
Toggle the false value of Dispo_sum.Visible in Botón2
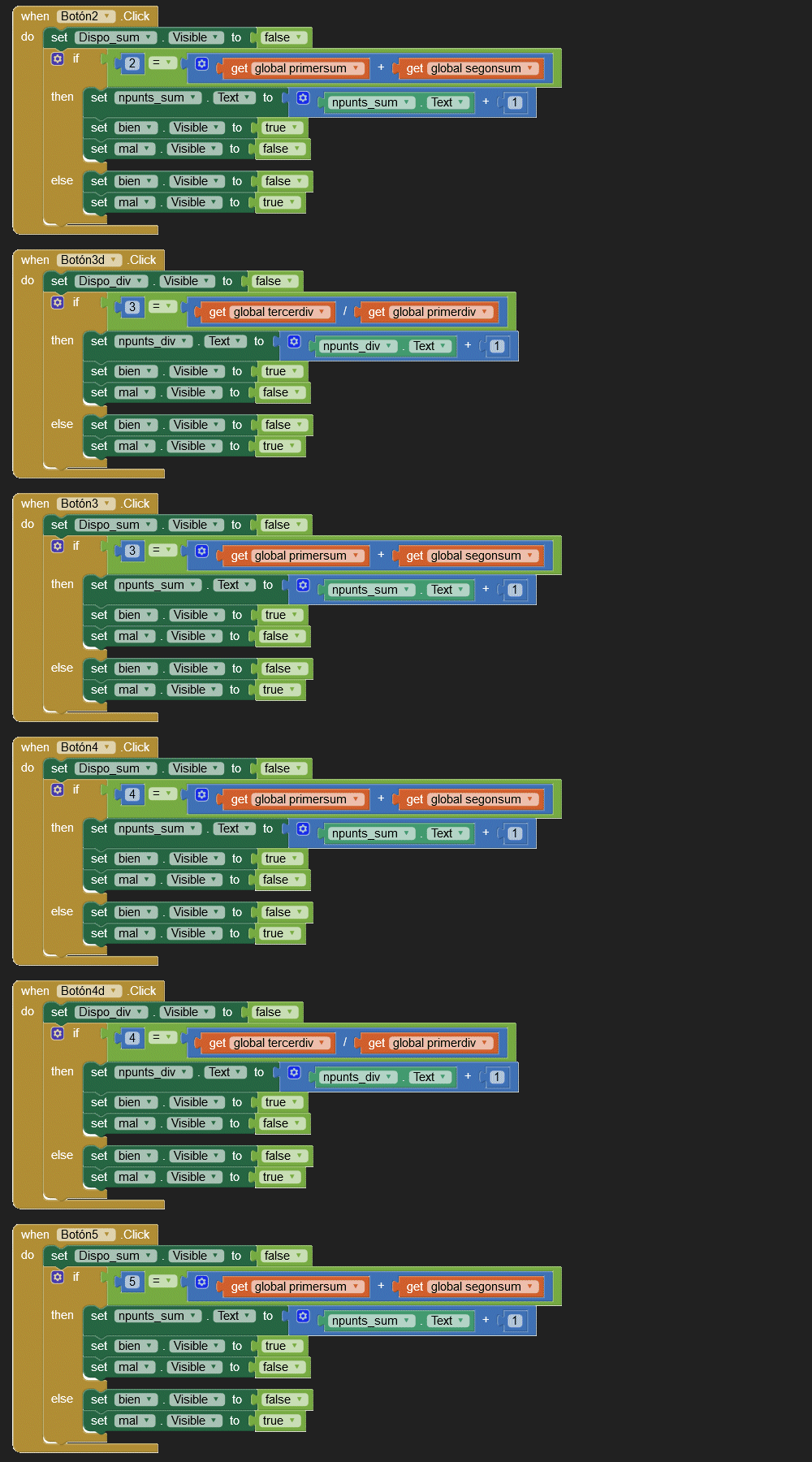[283, 37]
